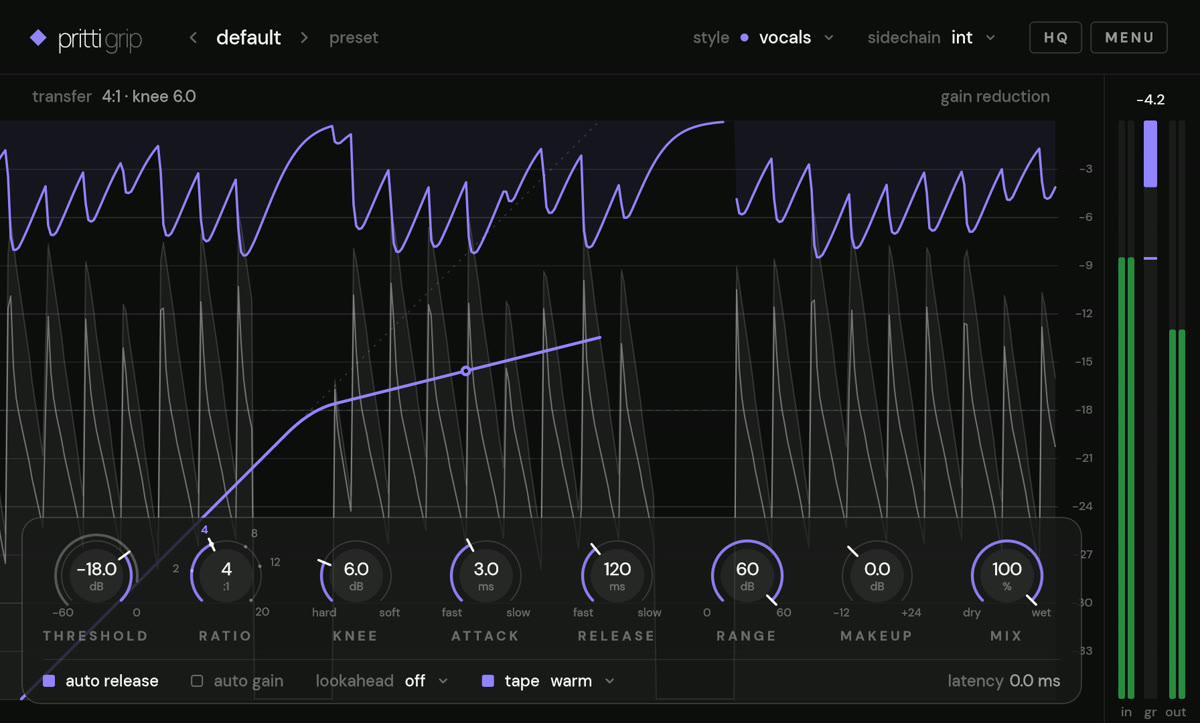Click the ATTACK knob
Image resolution: width=1200 pixels, height=723 pixels.
(x=486, y=576)
